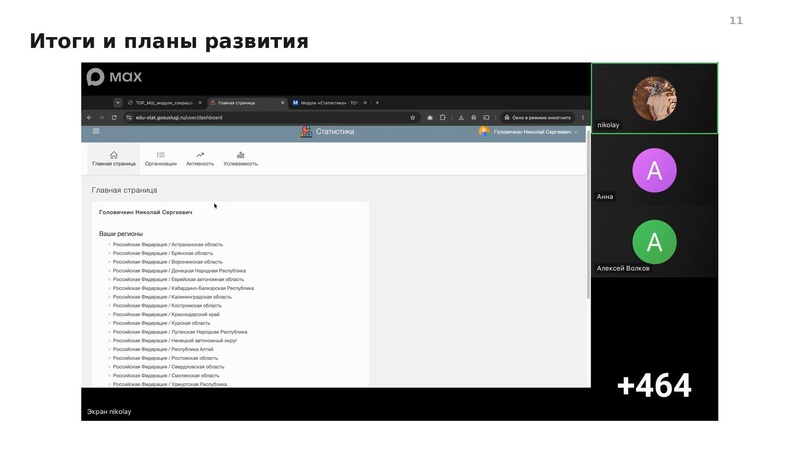Image resolution: width=800 pixels, height=450 pixels.
Task: Select nikolay participant tile
Action: coord(655,98)
